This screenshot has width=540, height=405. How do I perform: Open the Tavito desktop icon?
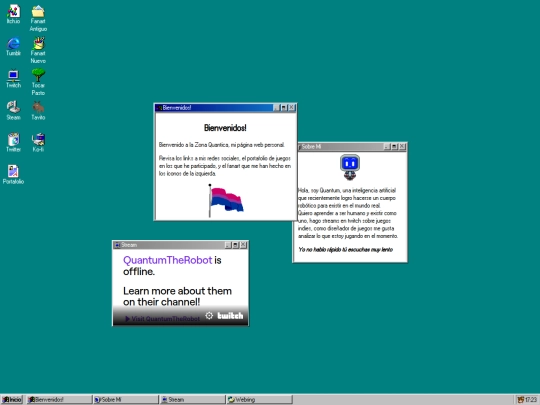point(38,111)
